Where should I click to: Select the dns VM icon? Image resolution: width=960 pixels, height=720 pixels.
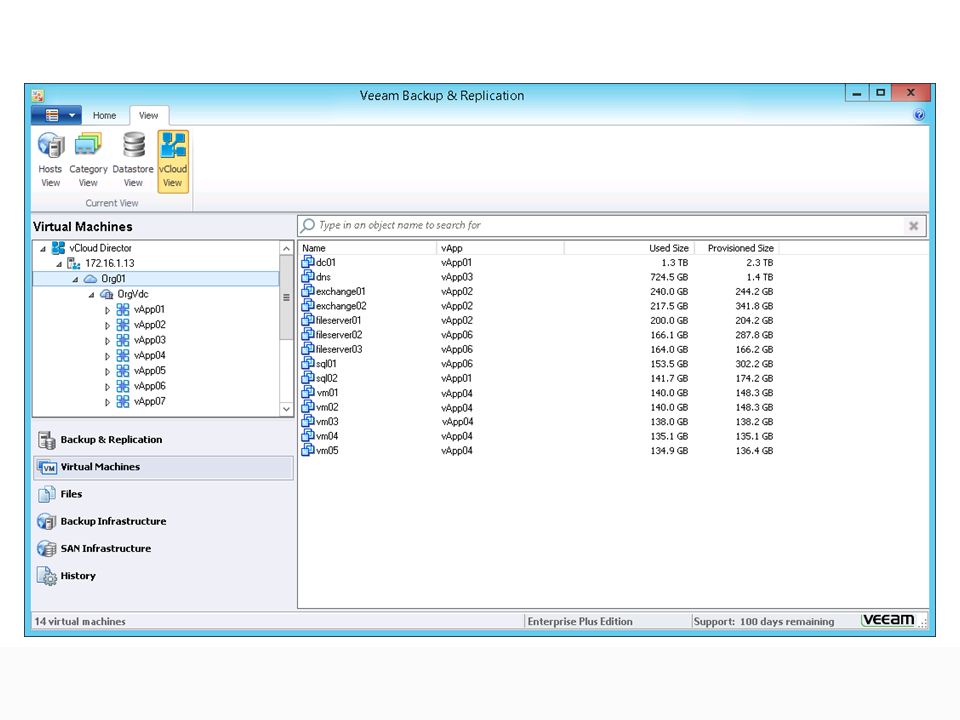click(x=307, y=276)
